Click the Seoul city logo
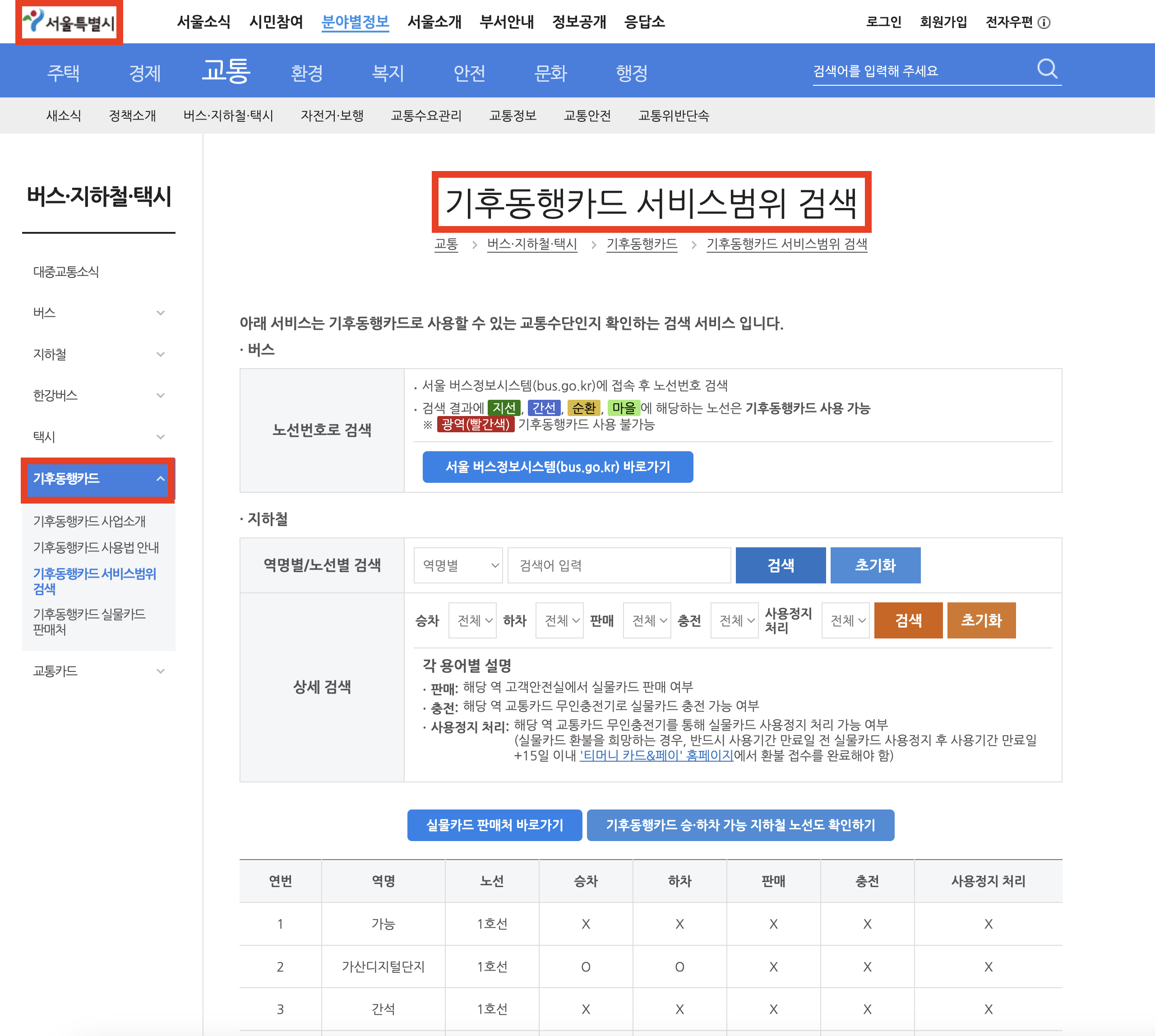 tap(69, 22)
